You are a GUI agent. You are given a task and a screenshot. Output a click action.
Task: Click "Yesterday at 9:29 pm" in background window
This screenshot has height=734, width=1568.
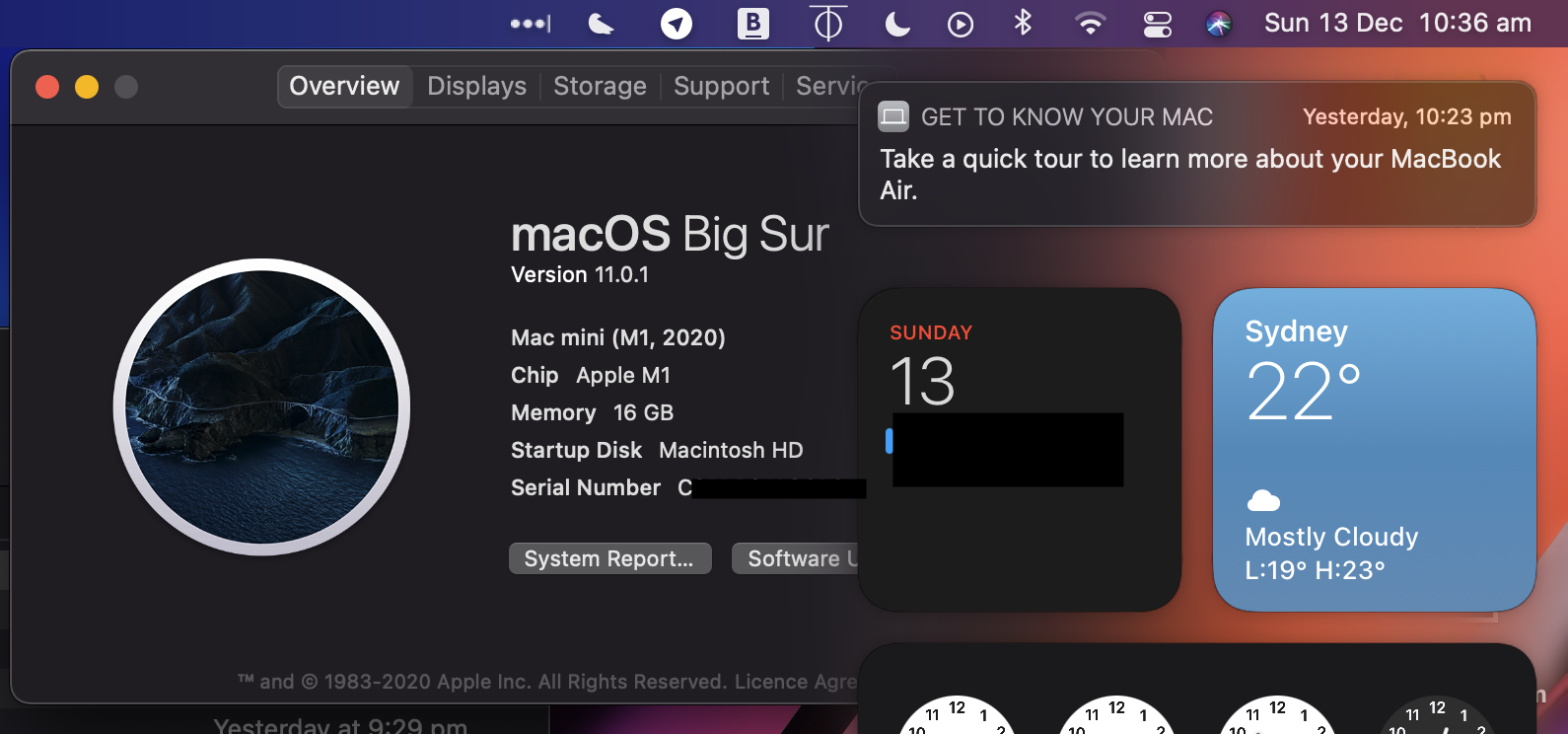click(x=340, y=725)
